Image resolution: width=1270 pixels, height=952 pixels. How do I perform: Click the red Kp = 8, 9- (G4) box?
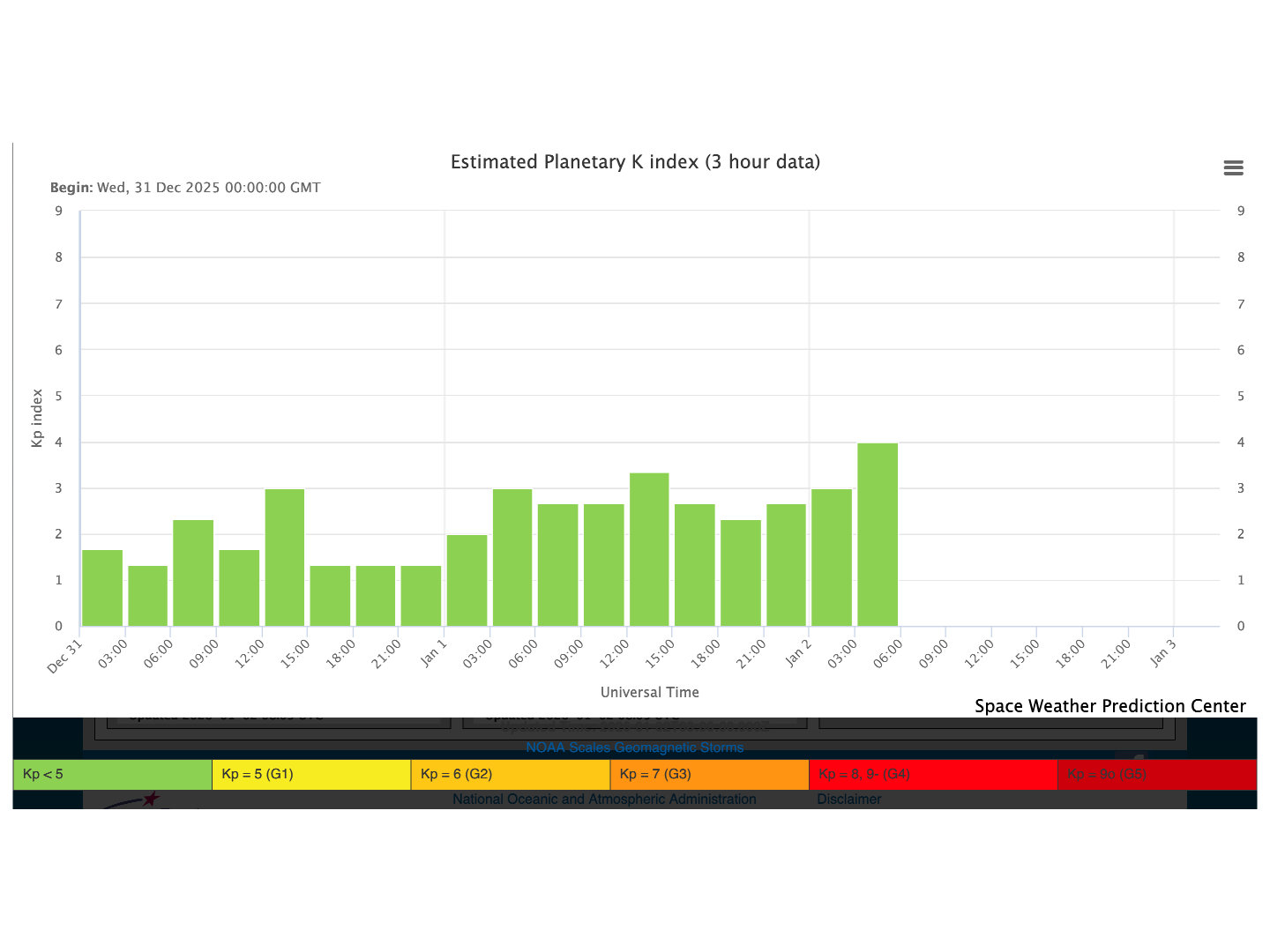(x=932, y=774)
